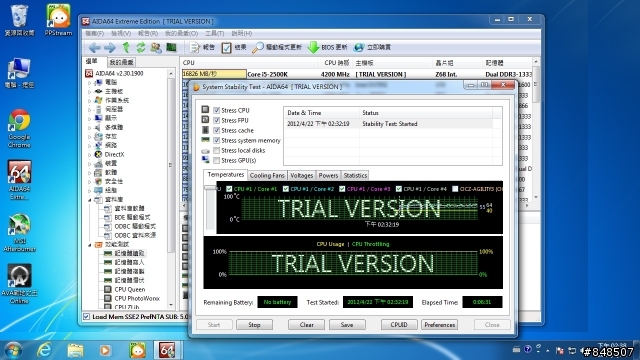Open the 檢視(V) menu

click(x=121, y=33)
